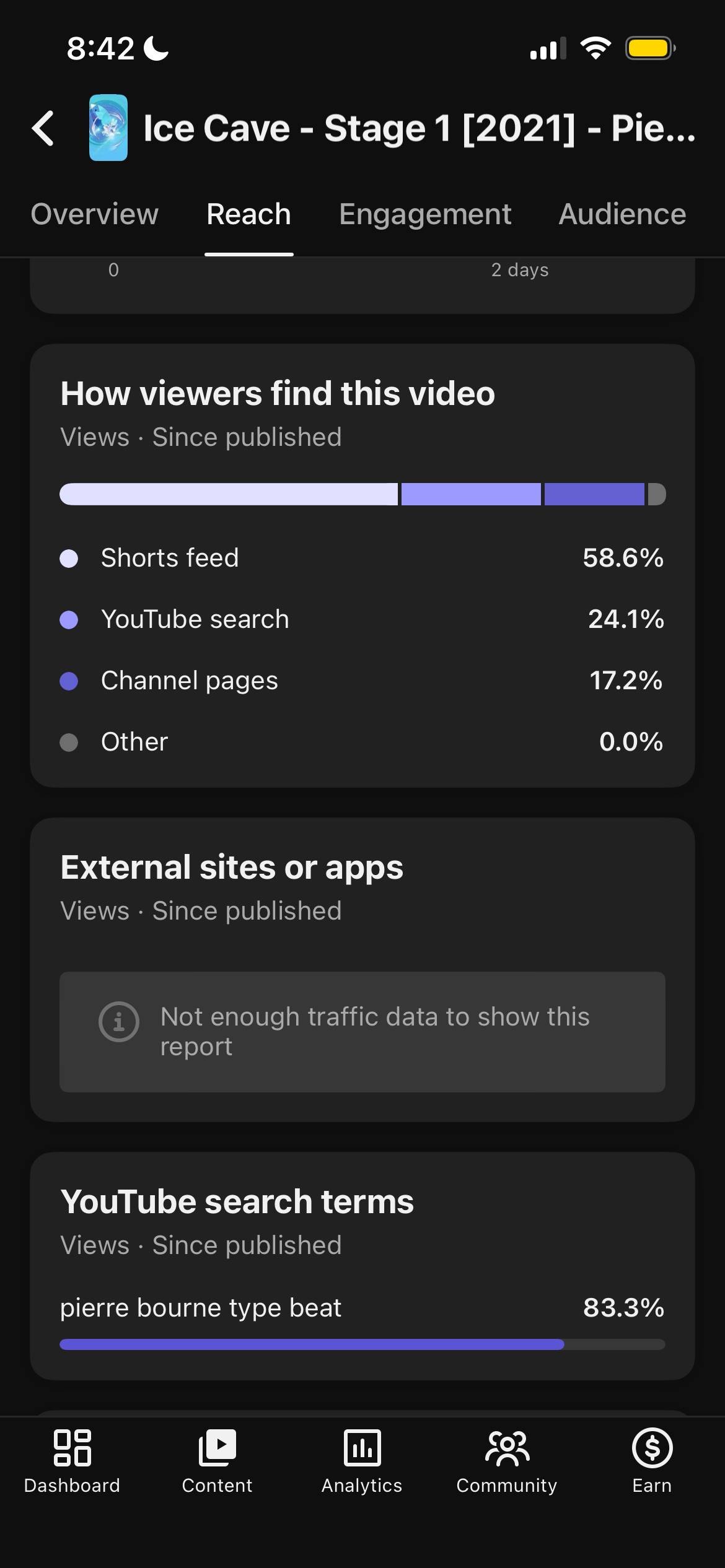Image resolution: width=725 pixels, height=1568 pixels.
Task: Tap the pierre bourne type beat progress bar
Action: pos(362,1344)
